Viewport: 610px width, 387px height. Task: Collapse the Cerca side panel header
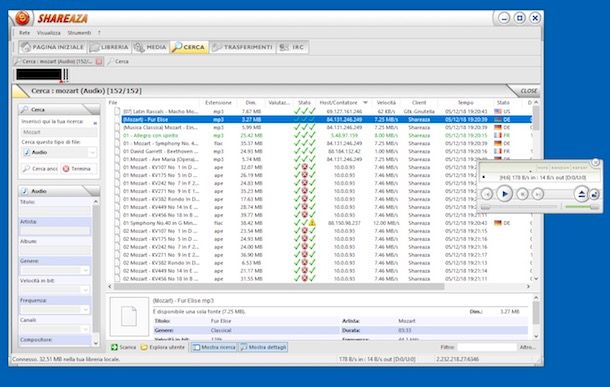pyautogui.click(x=59, y=110)
